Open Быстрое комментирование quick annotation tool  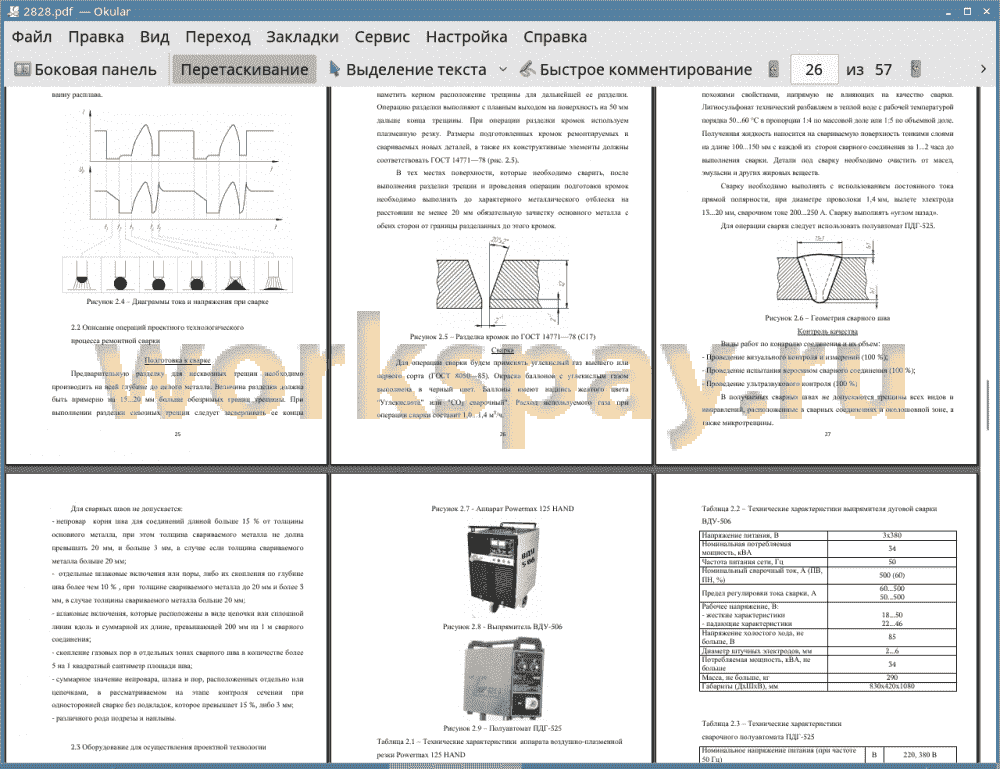pos(636,70)
